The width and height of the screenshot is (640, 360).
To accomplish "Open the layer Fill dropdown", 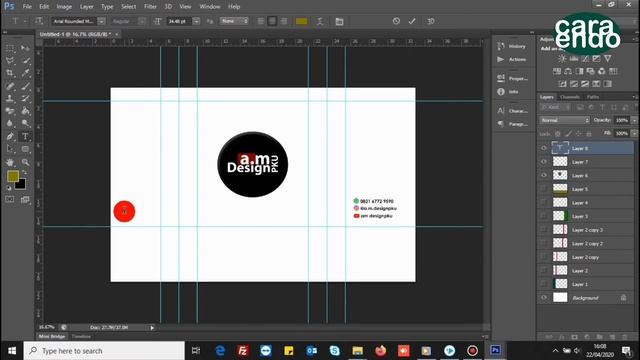I will (634, 133).
